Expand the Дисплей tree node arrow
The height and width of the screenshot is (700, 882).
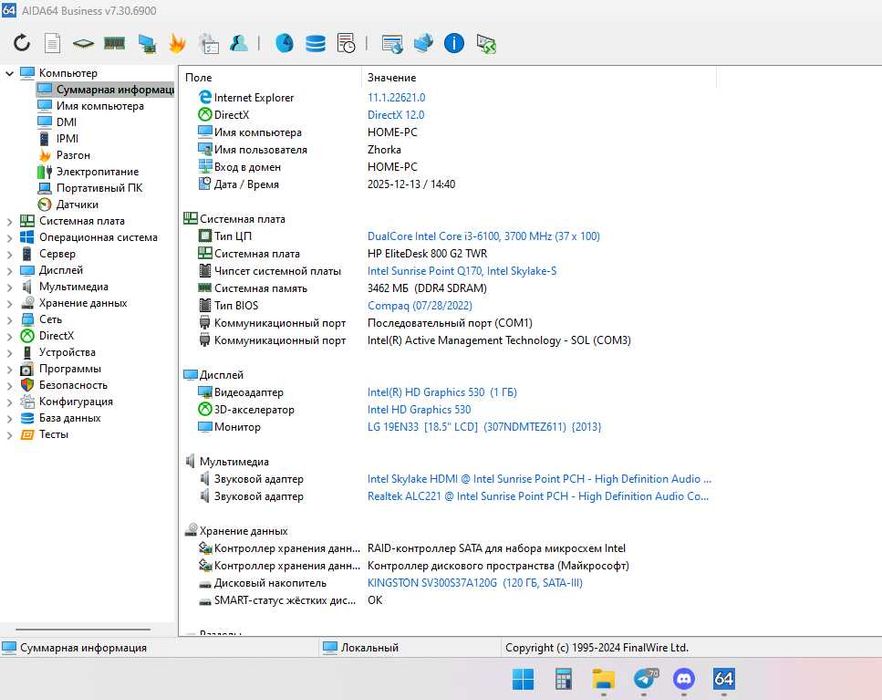pyautogui.click(x=10, y=271)
